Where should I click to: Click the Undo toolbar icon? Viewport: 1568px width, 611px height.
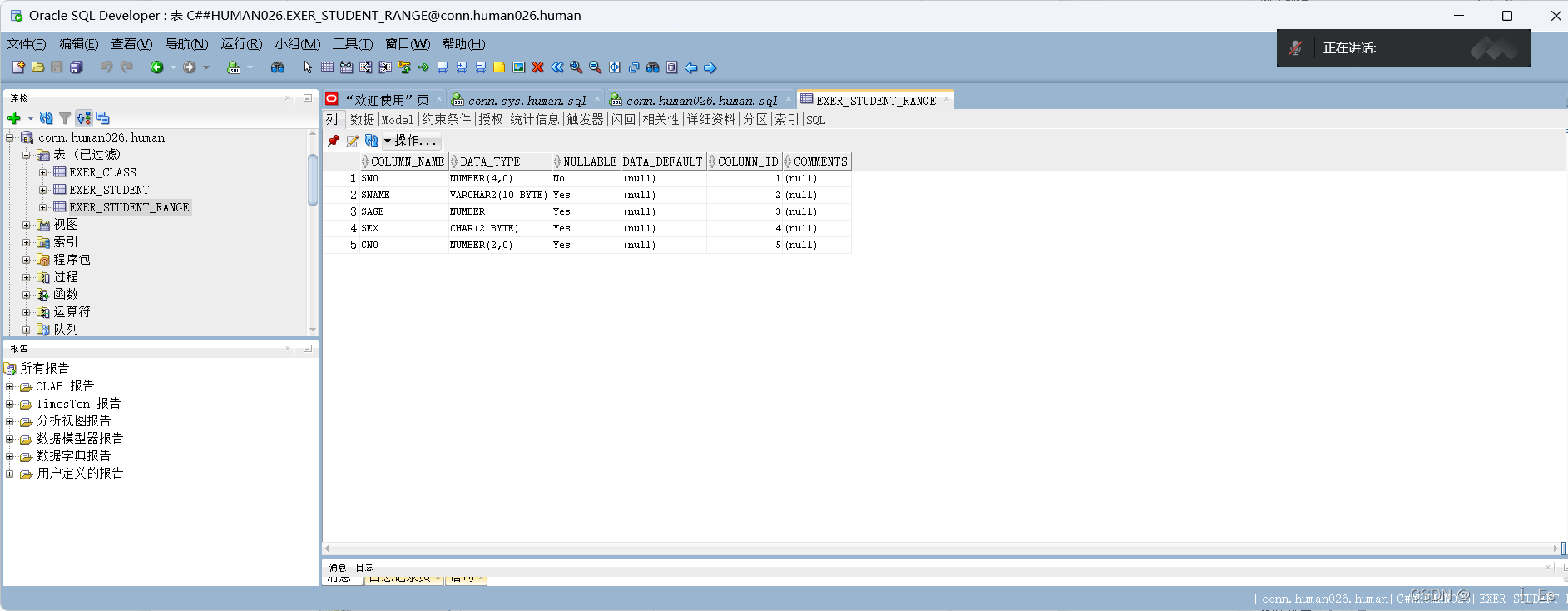pos(106,67)
